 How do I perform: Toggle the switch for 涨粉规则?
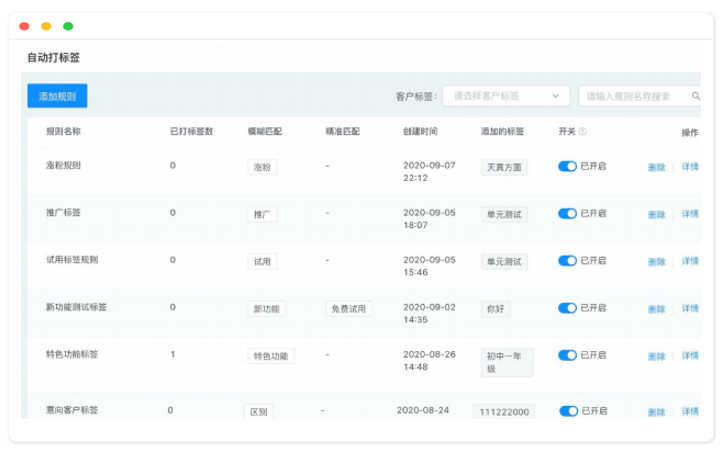point(567,166)
